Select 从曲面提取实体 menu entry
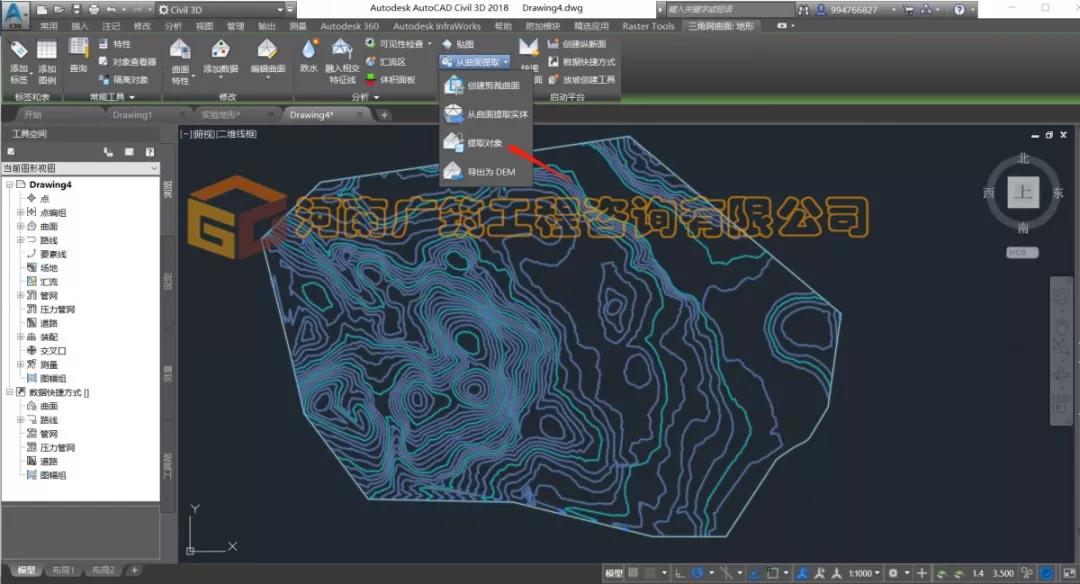Viewport: 1080px width, 584px height. pos(486,114)
